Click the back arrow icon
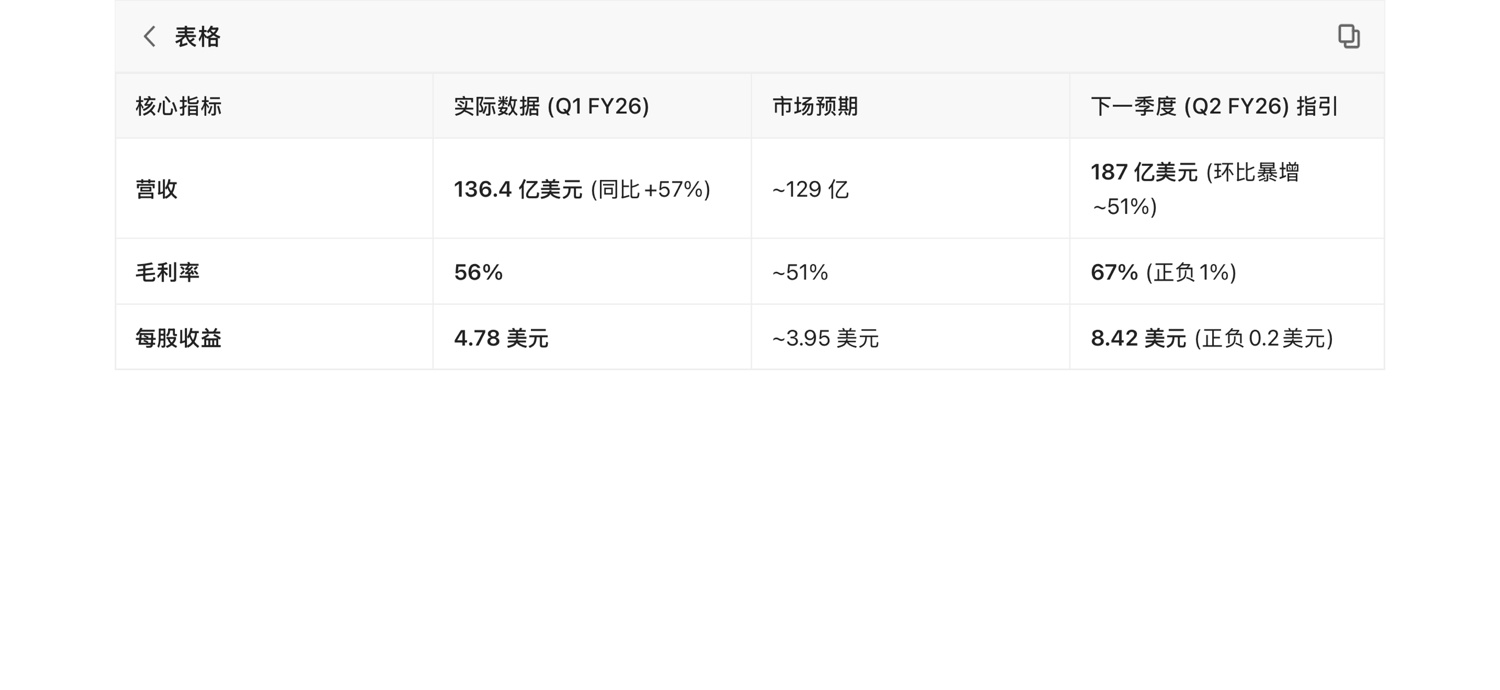Viewport: 1500px width, 690px height. point(150,37)
